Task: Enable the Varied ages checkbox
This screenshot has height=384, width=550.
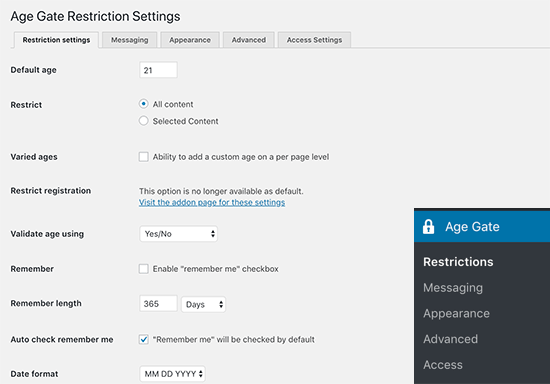Action: 143,156
